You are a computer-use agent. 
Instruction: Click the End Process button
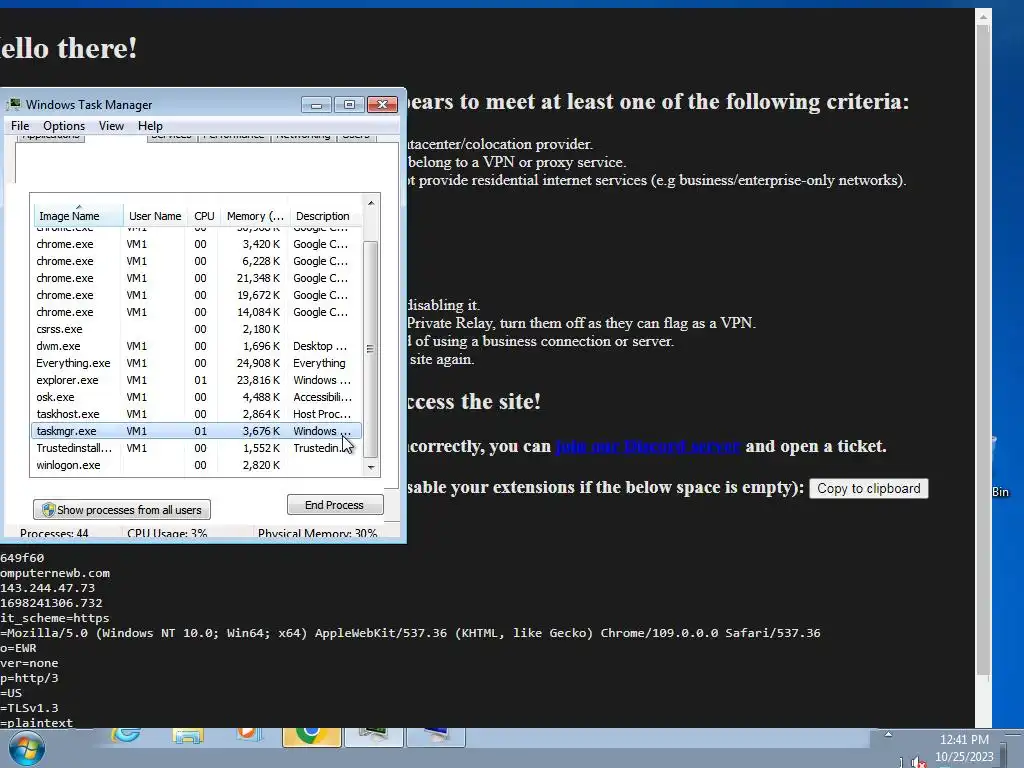pyautogui.click(x=335, y=505)
